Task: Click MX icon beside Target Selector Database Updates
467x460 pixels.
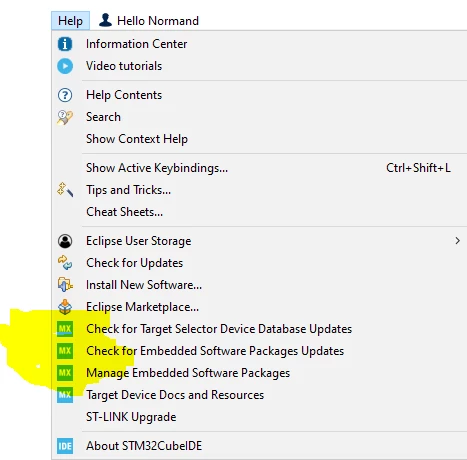Action: [65, 329]
